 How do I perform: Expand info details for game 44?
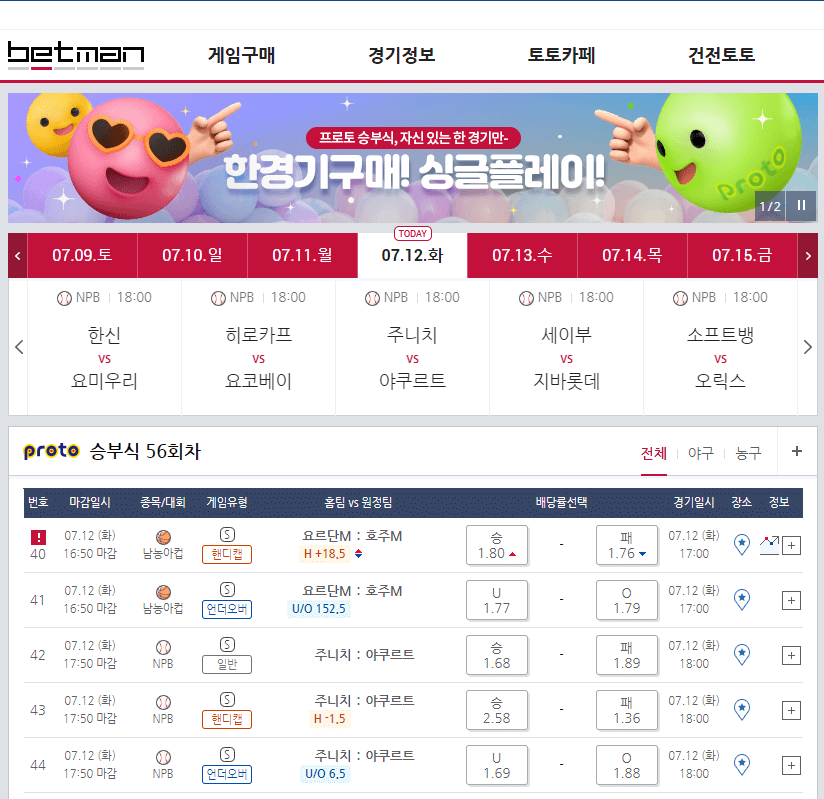pos(791,765)
